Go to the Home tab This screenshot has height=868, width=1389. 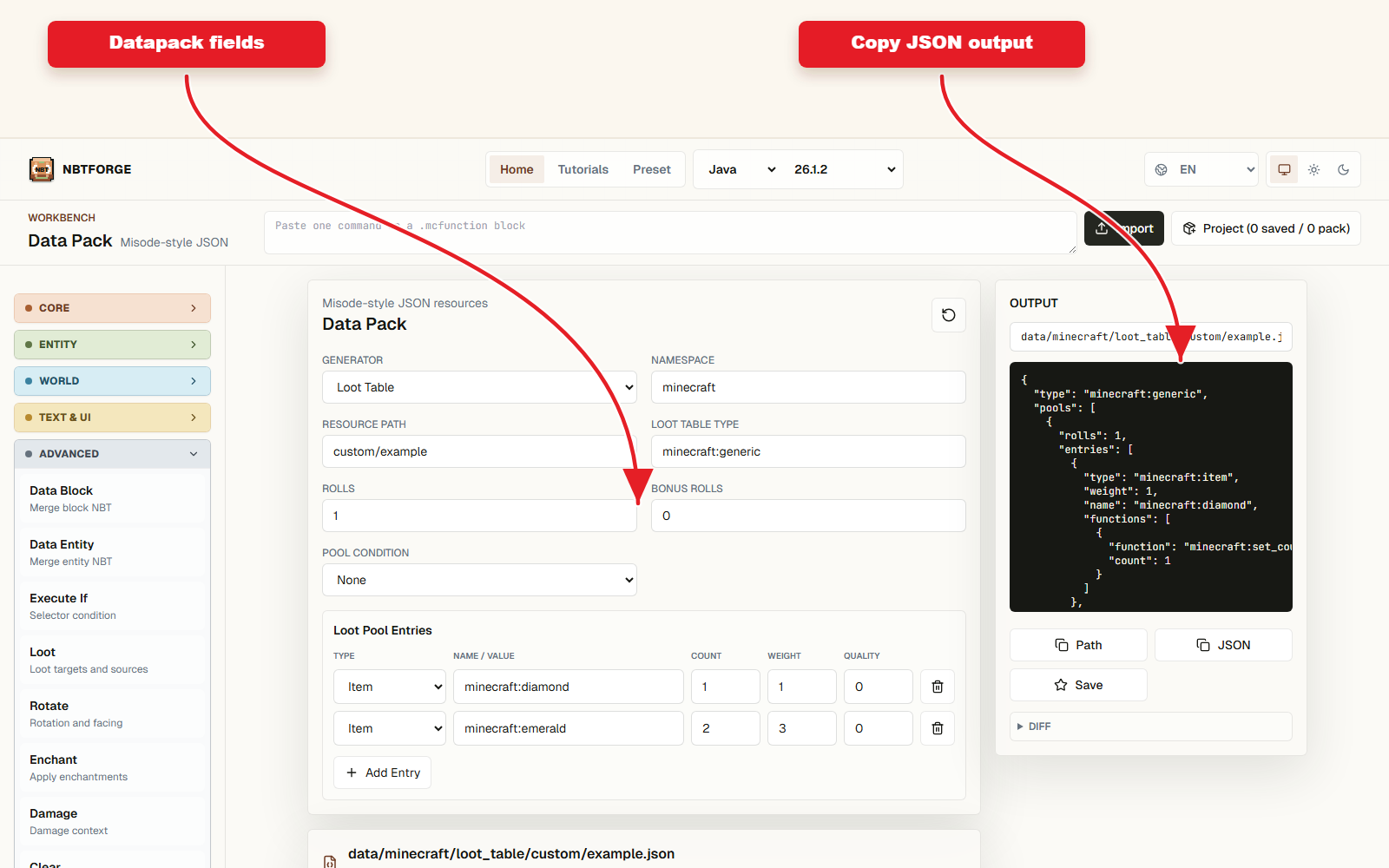click(x=517, y=169)
